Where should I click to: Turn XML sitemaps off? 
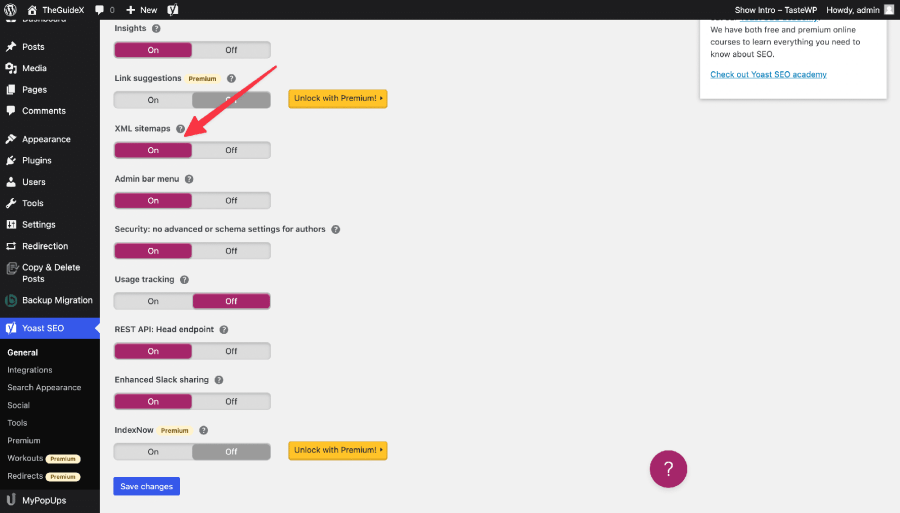point(231,150)
